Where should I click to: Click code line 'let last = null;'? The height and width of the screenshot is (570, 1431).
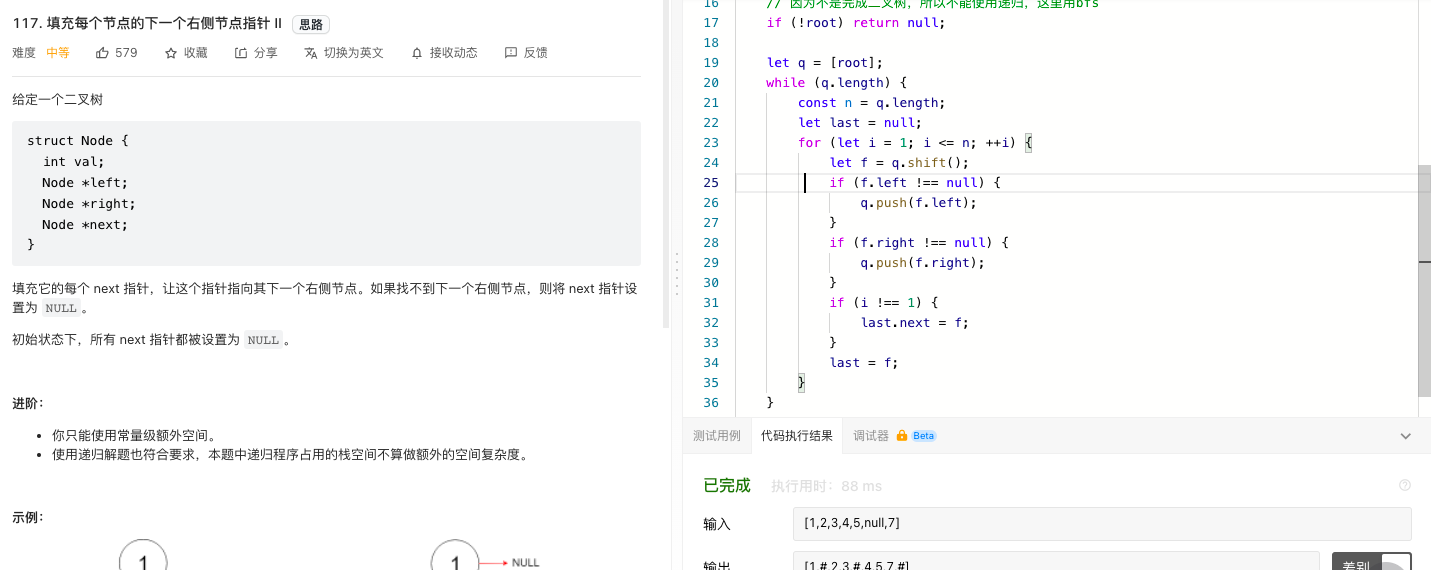point(859,123)
